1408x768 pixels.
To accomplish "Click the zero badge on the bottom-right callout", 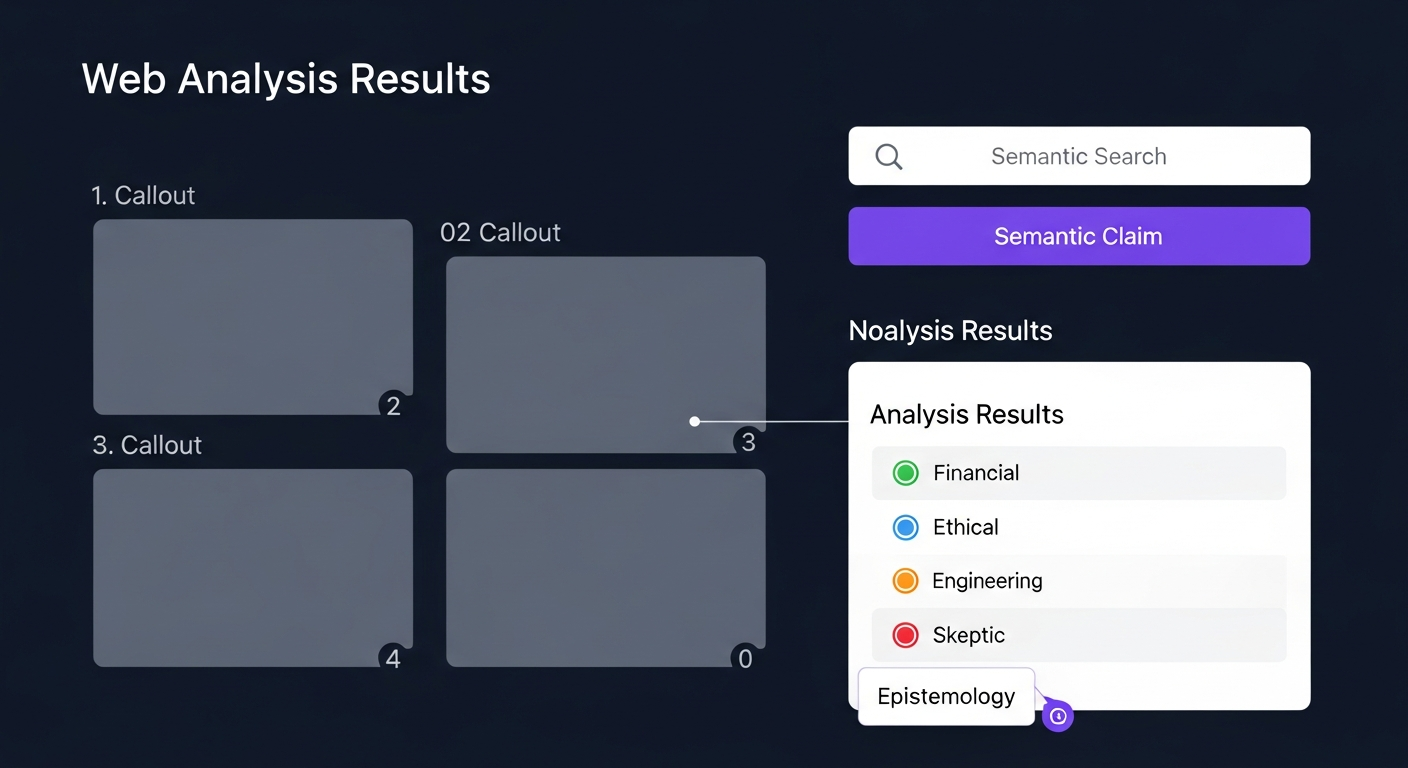I will (745, 658).
